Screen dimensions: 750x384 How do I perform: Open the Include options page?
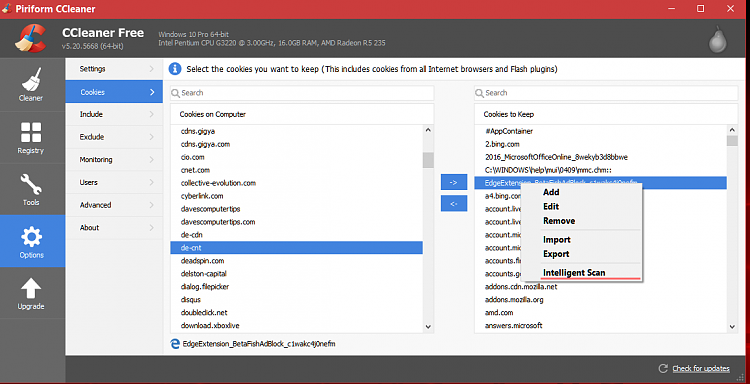(114, 114)
